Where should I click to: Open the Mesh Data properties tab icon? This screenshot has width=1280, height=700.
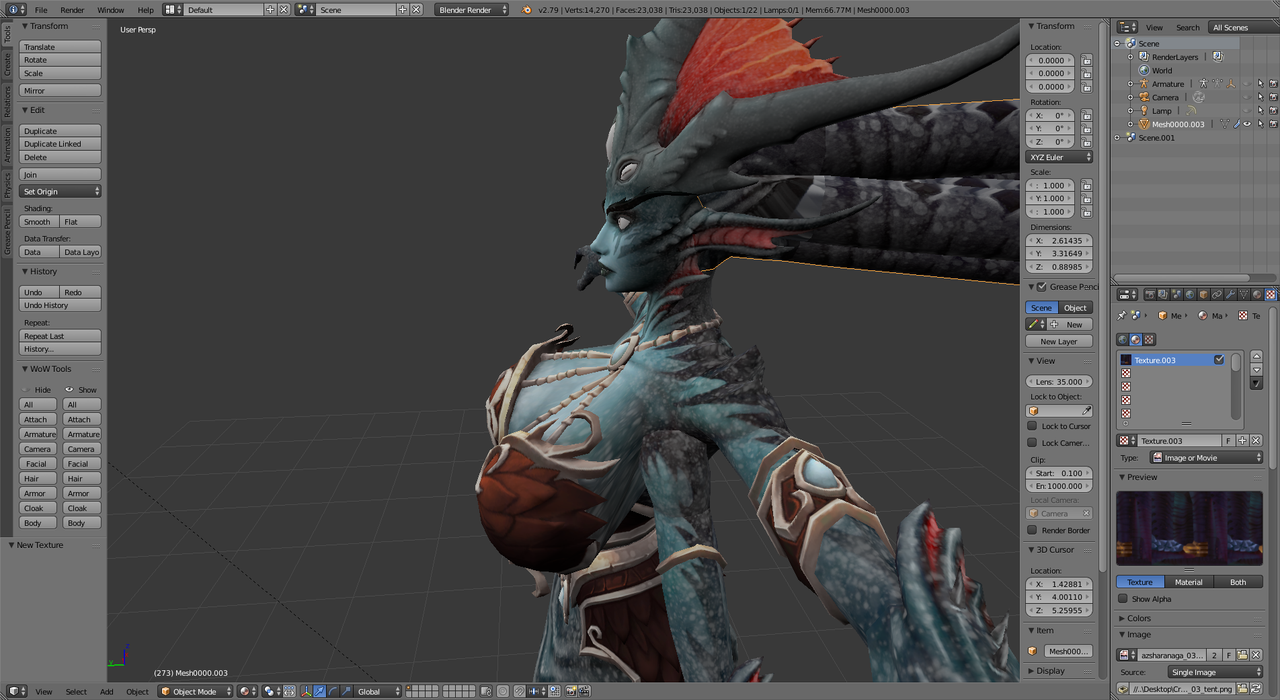pyautogui.click(x=1243, y=295)
